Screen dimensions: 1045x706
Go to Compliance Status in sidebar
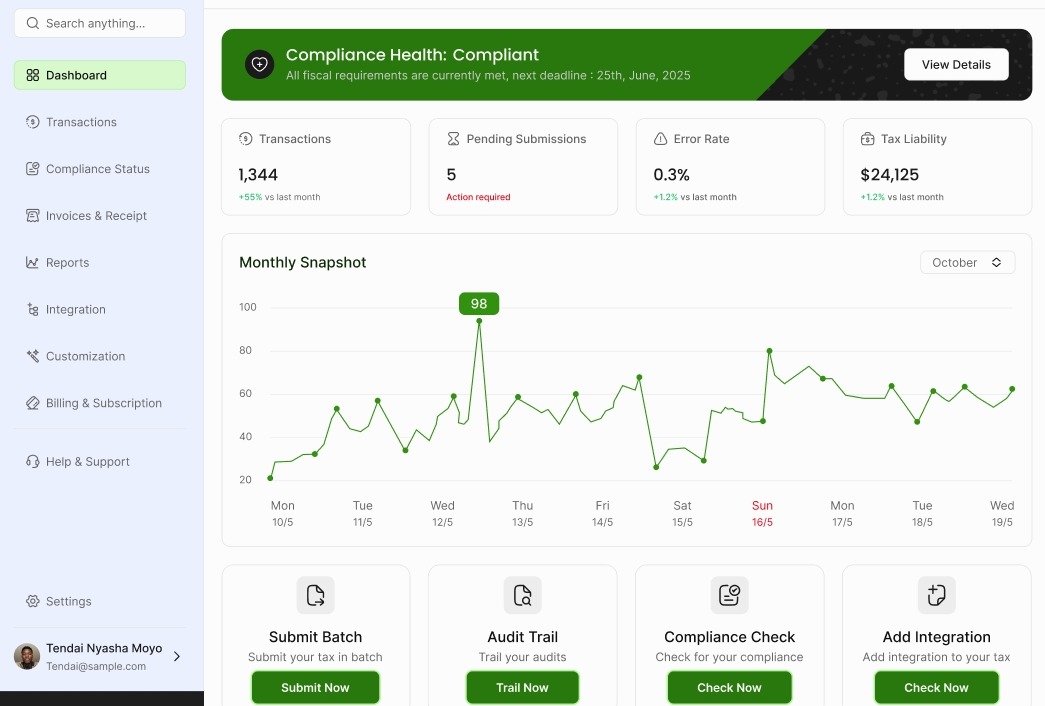click(97, 169)
